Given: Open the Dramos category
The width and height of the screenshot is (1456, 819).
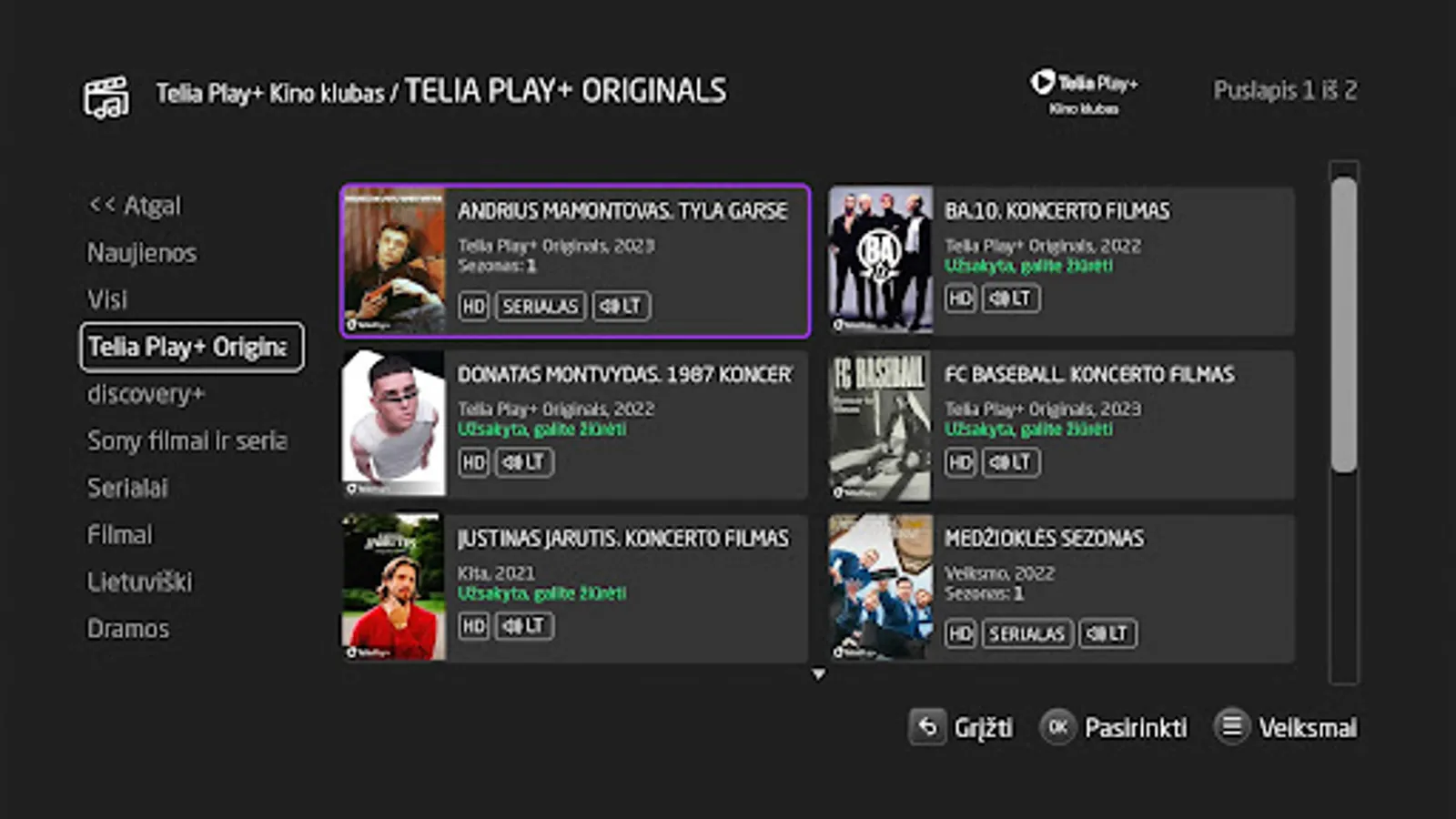Looking at the screenshot, I should [x=128, y=629].
